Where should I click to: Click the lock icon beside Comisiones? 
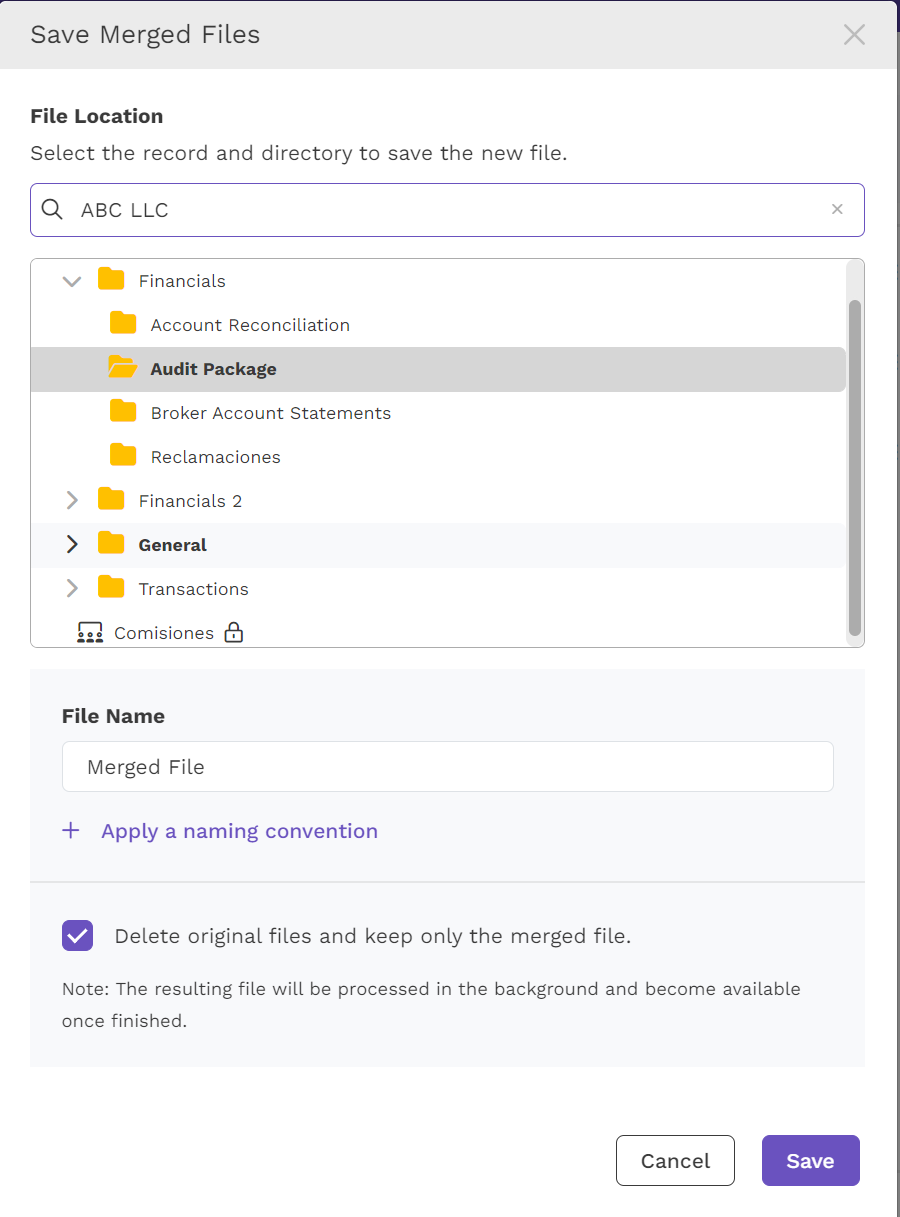click(234, 632)
